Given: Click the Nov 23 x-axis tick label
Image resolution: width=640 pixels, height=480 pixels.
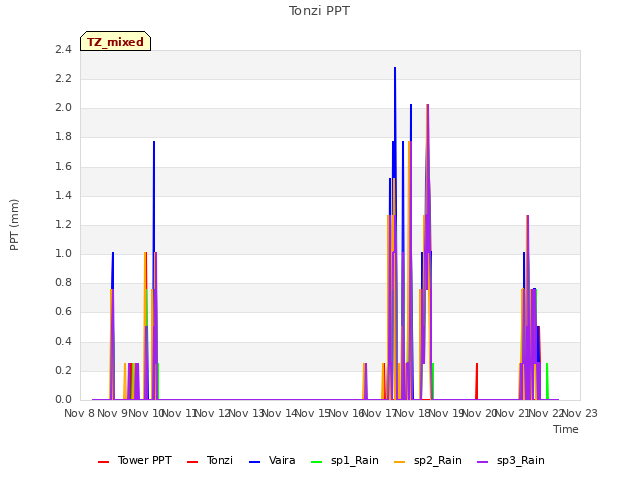Looking at the screenshot, I should click(x=580, y=413).
